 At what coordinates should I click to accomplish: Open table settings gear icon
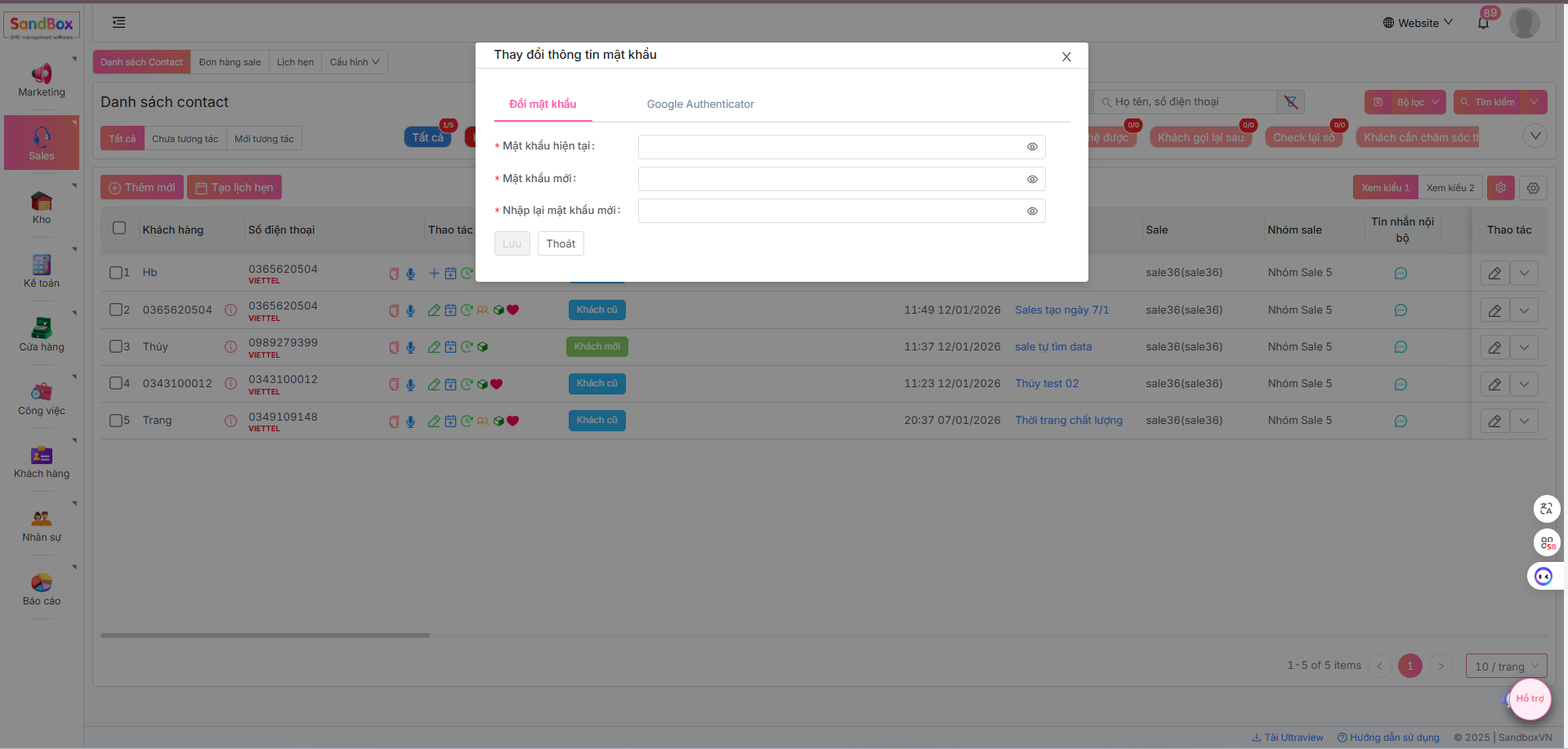point(1533,188)
